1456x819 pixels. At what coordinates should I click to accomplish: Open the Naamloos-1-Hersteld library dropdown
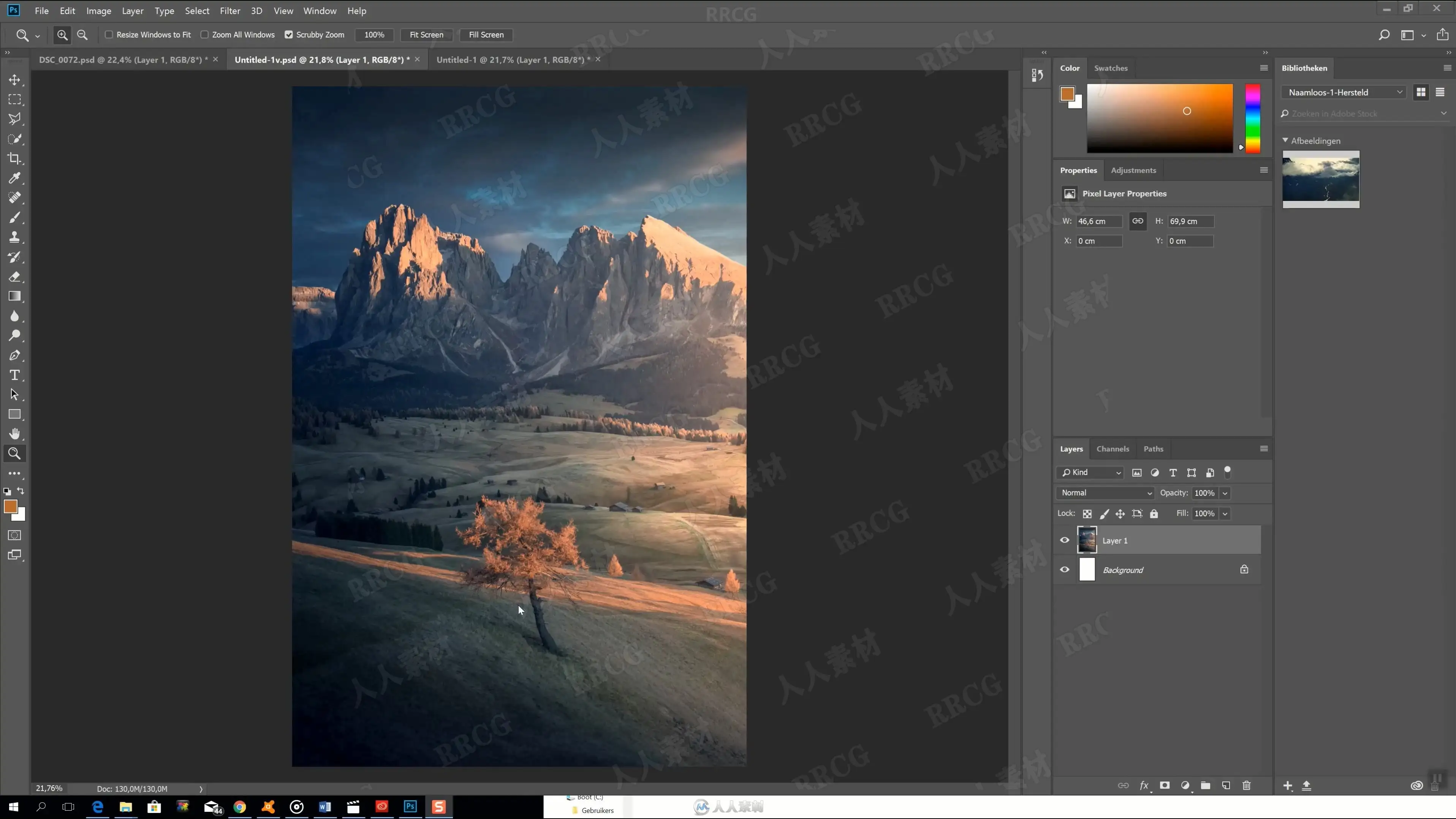point(1344,92)
